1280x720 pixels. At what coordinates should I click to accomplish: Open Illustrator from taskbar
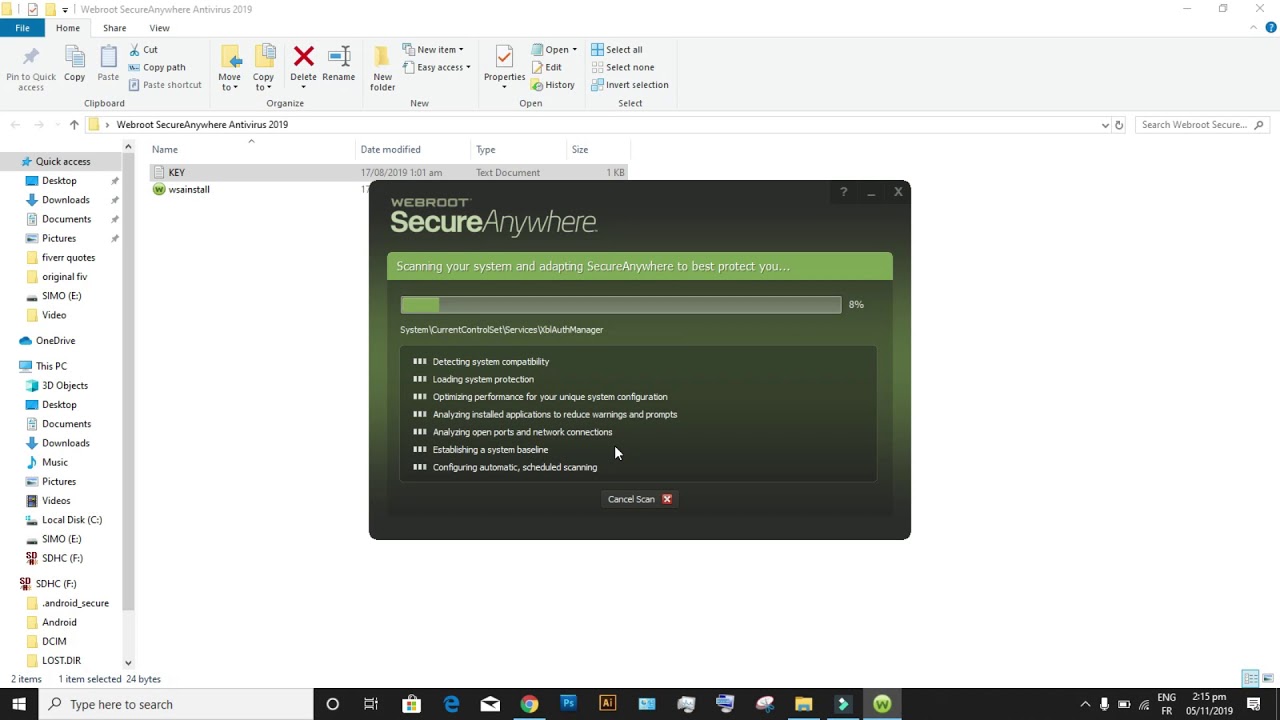click(x=607, y=704)
